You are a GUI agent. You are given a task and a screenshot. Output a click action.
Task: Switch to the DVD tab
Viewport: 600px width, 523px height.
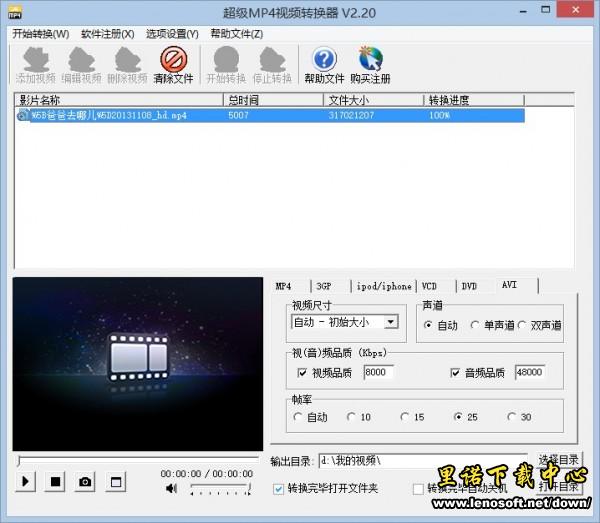click(x=476, y=286)
